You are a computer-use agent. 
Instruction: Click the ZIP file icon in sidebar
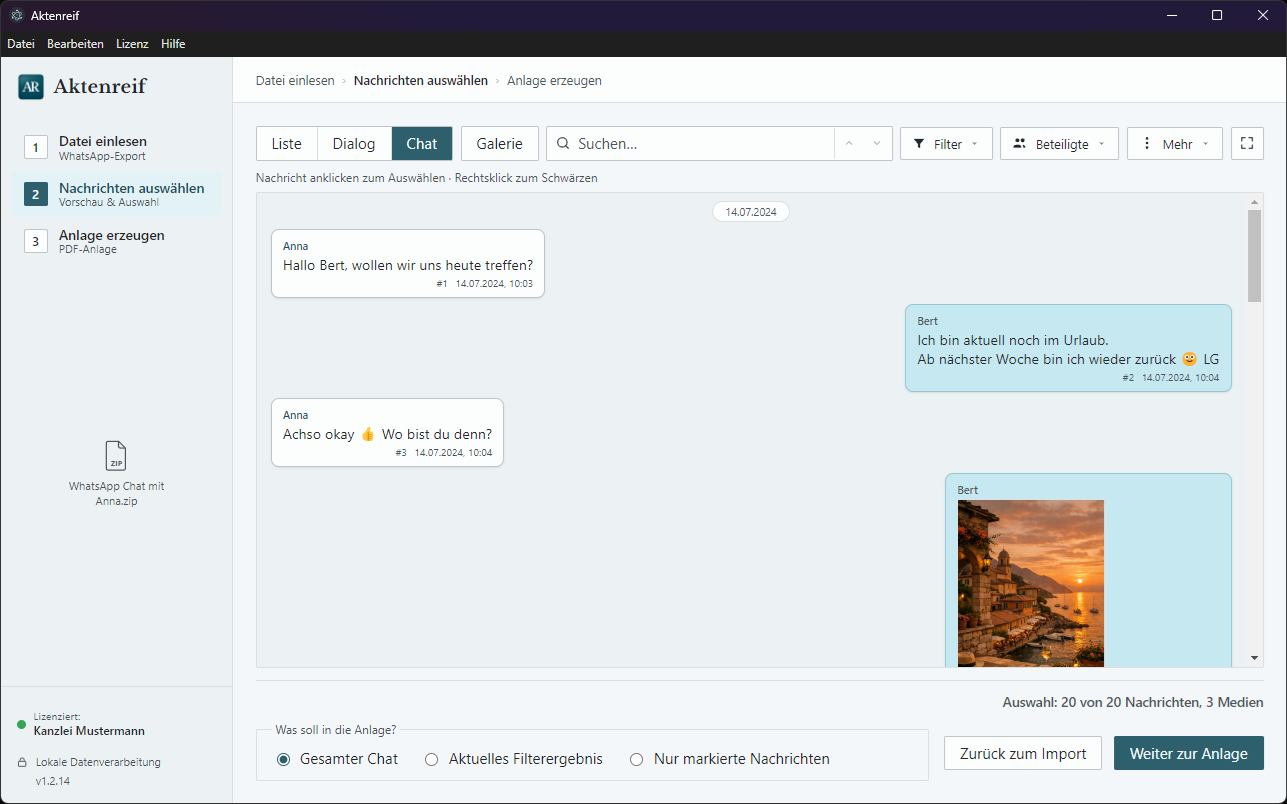click(x=116, y=456)
